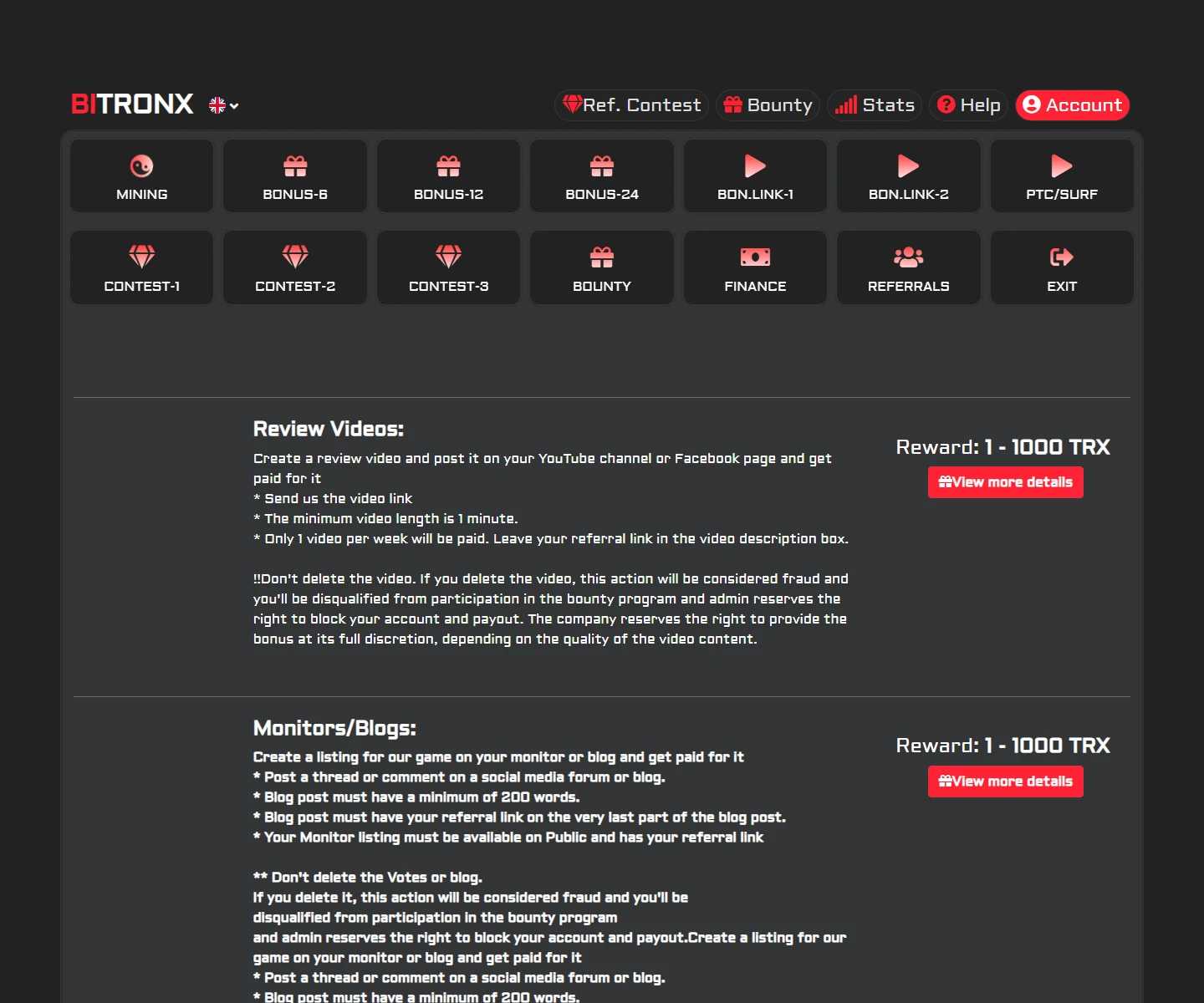This screenshot has height=1003, width=1204.
Task: Click 'Don't delete the Votes or blog.' line
Action: click(368, 878)
